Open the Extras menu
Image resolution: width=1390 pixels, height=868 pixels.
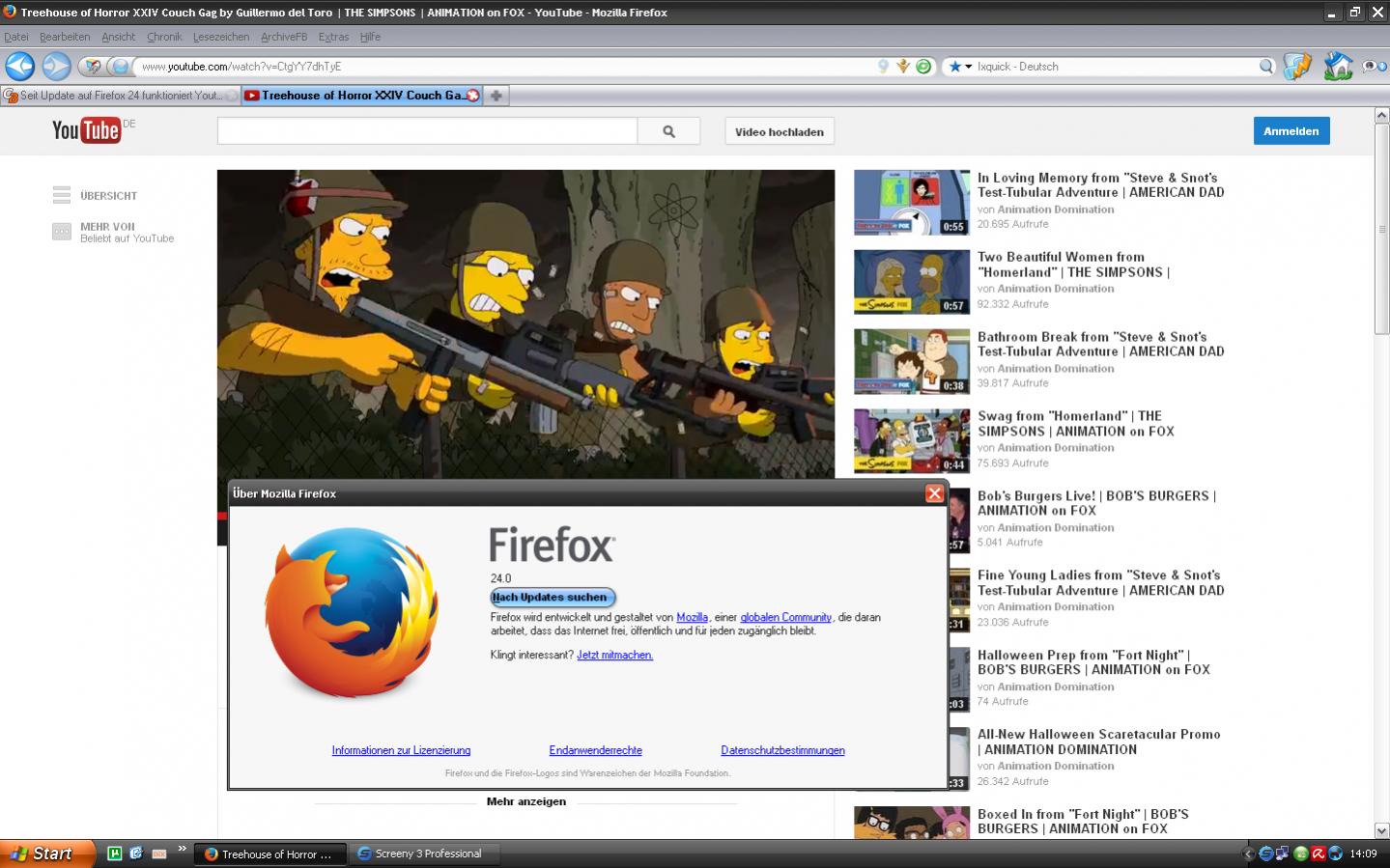click(333, 37)
